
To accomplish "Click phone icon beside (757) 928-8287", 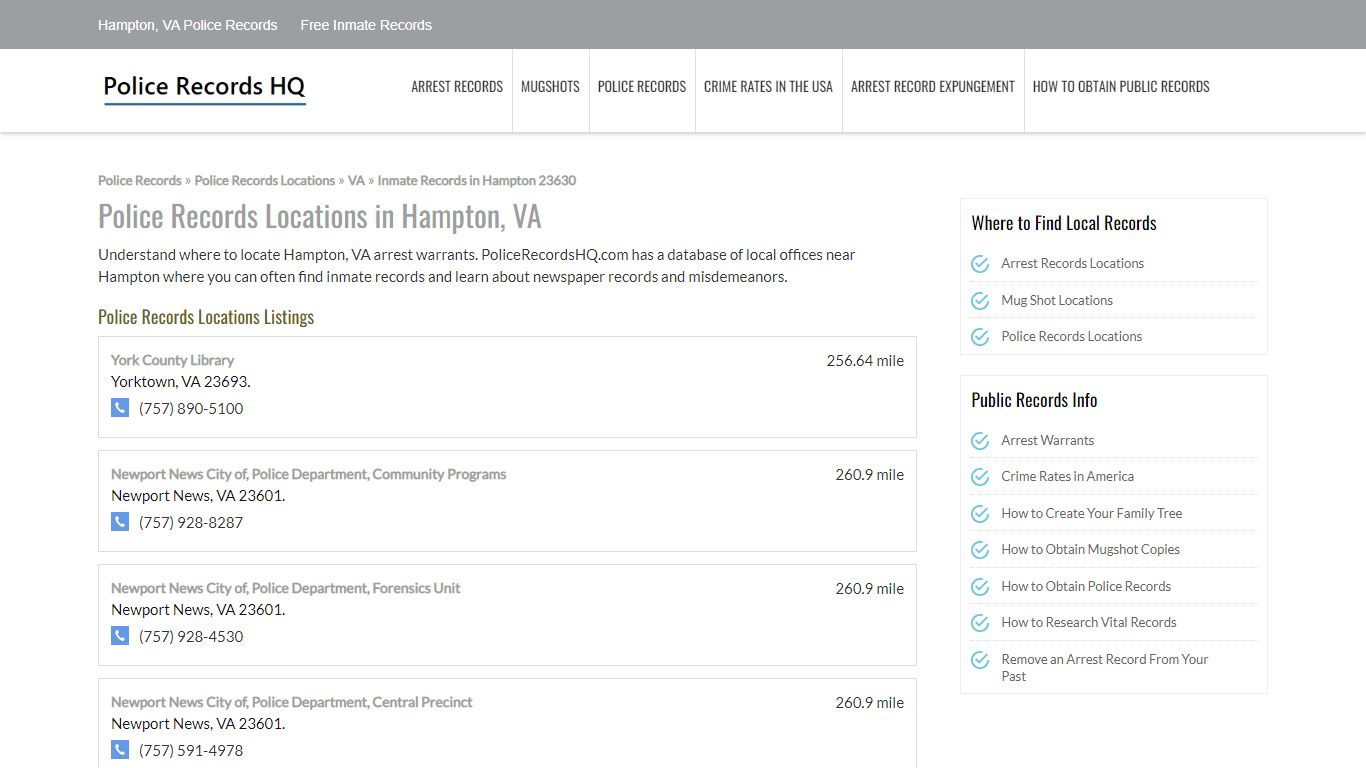I will 120,521.
